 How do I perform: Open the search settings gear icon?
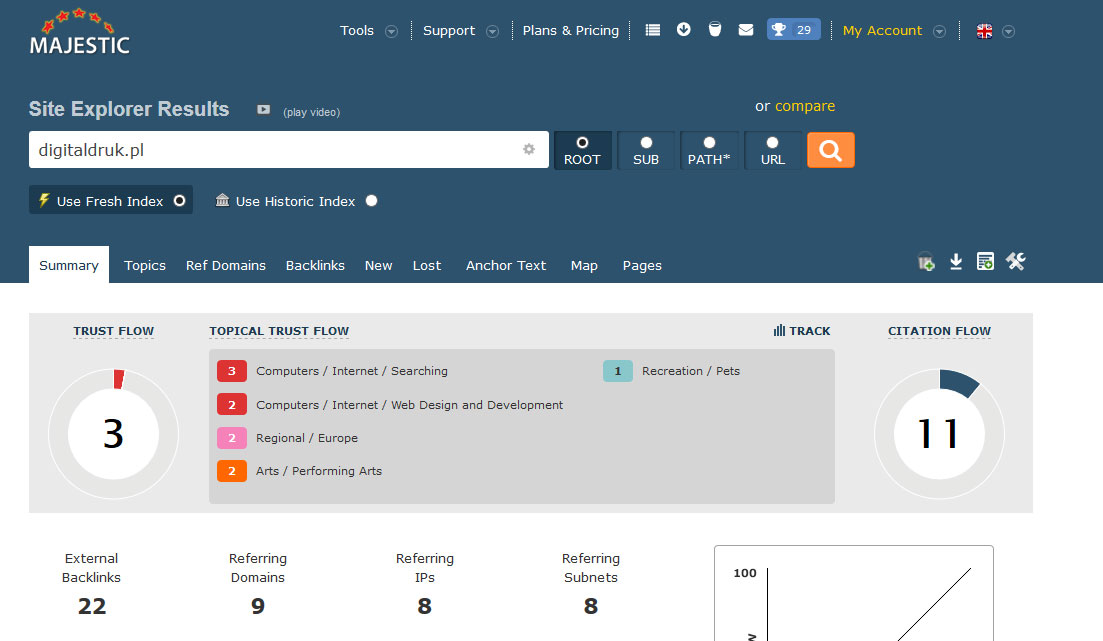pyautogui.click(x=529, y=149)
